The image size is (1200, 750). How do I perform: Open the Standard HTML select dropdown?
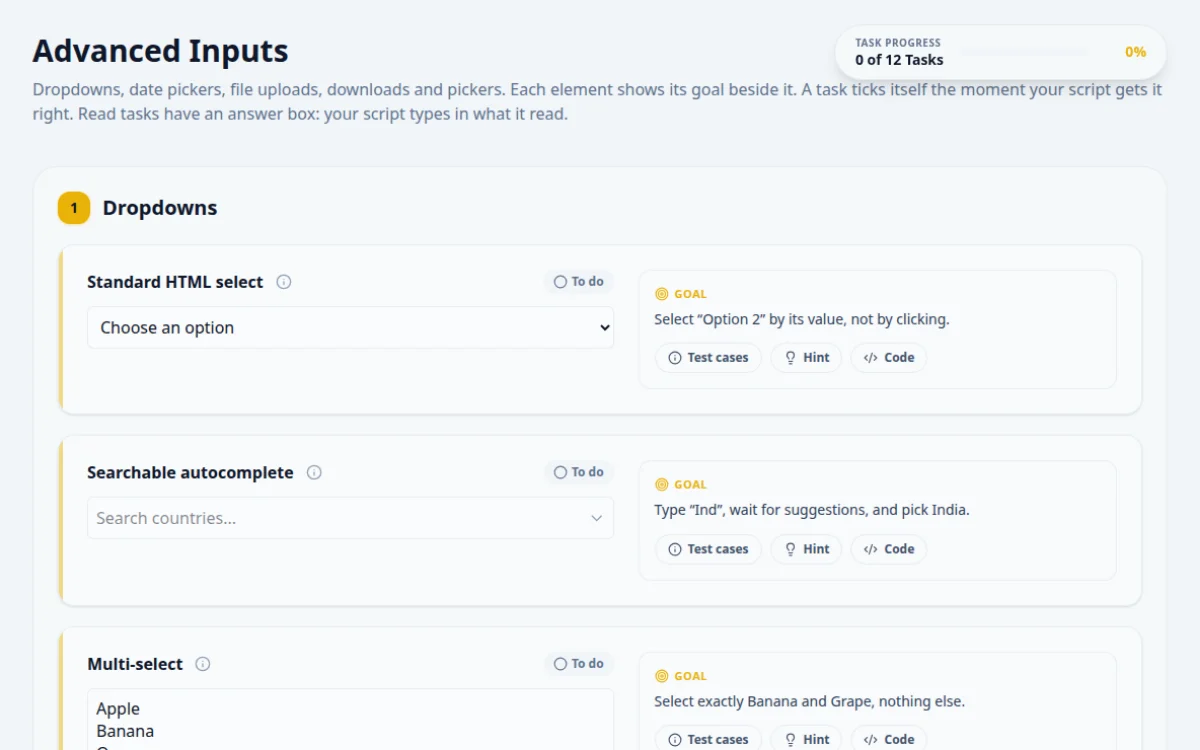point(350,328)
